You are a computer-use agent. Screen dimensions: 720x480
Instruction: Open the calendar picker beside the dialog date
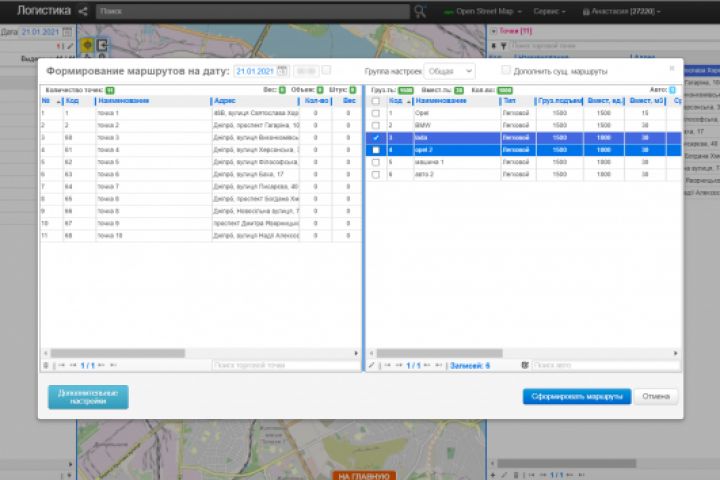pyautogui.click(x=283, y=71)
